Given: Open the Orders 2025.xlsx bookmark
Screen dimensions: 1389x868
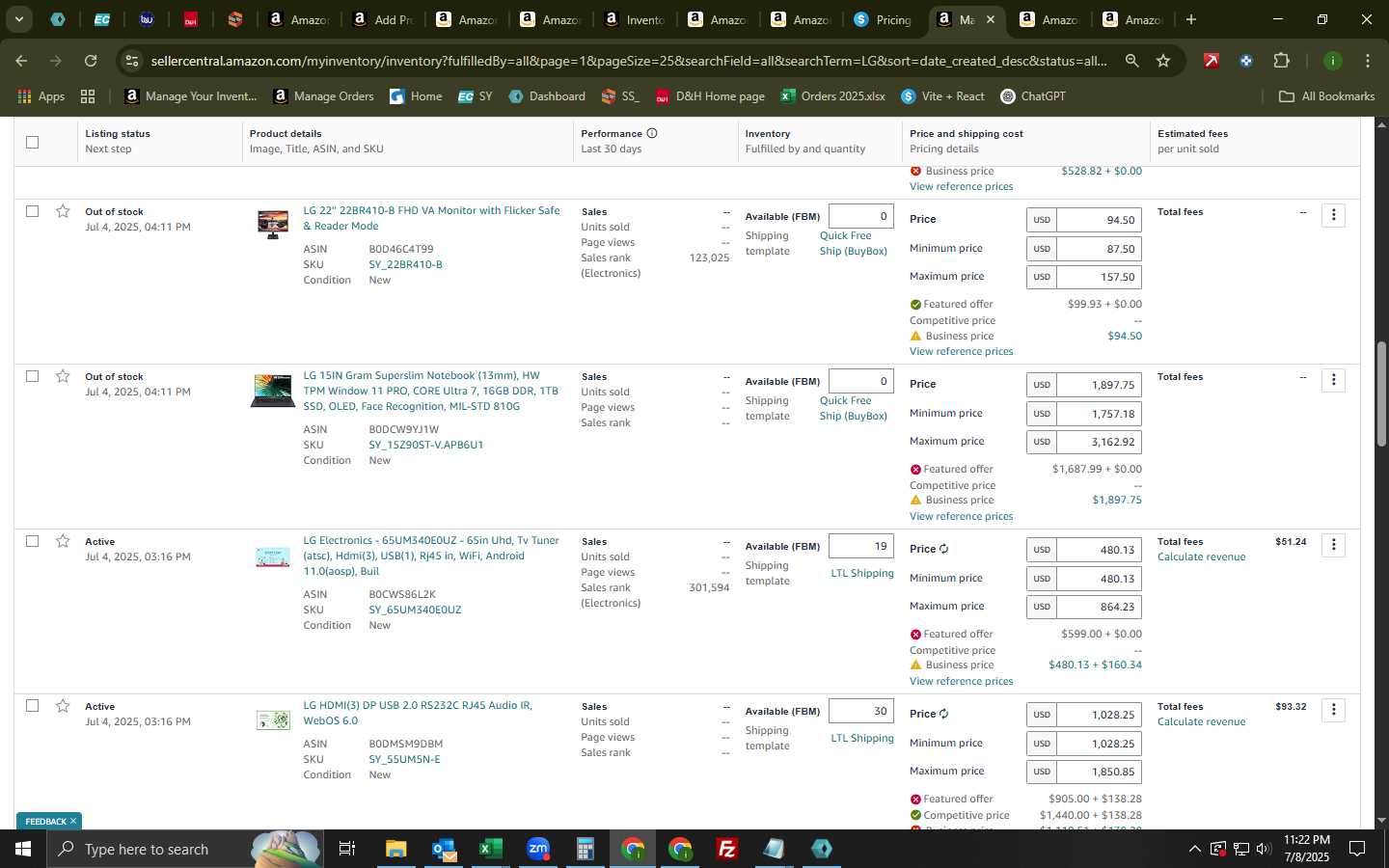Looking at the screenshot, I should point(833,96).
